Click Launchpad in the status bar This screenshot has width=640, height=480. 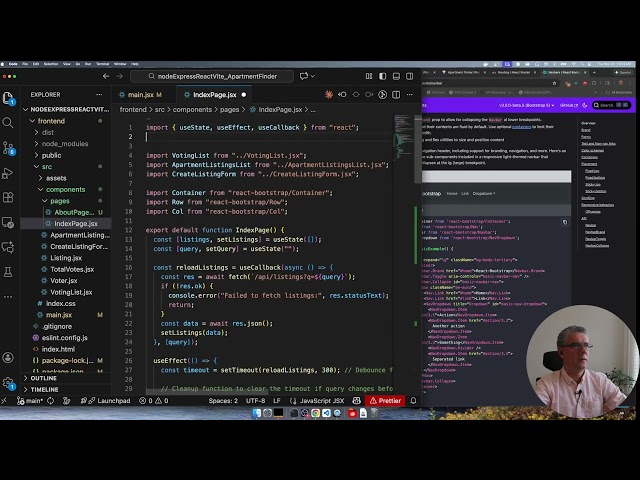(x=106, y=401)
